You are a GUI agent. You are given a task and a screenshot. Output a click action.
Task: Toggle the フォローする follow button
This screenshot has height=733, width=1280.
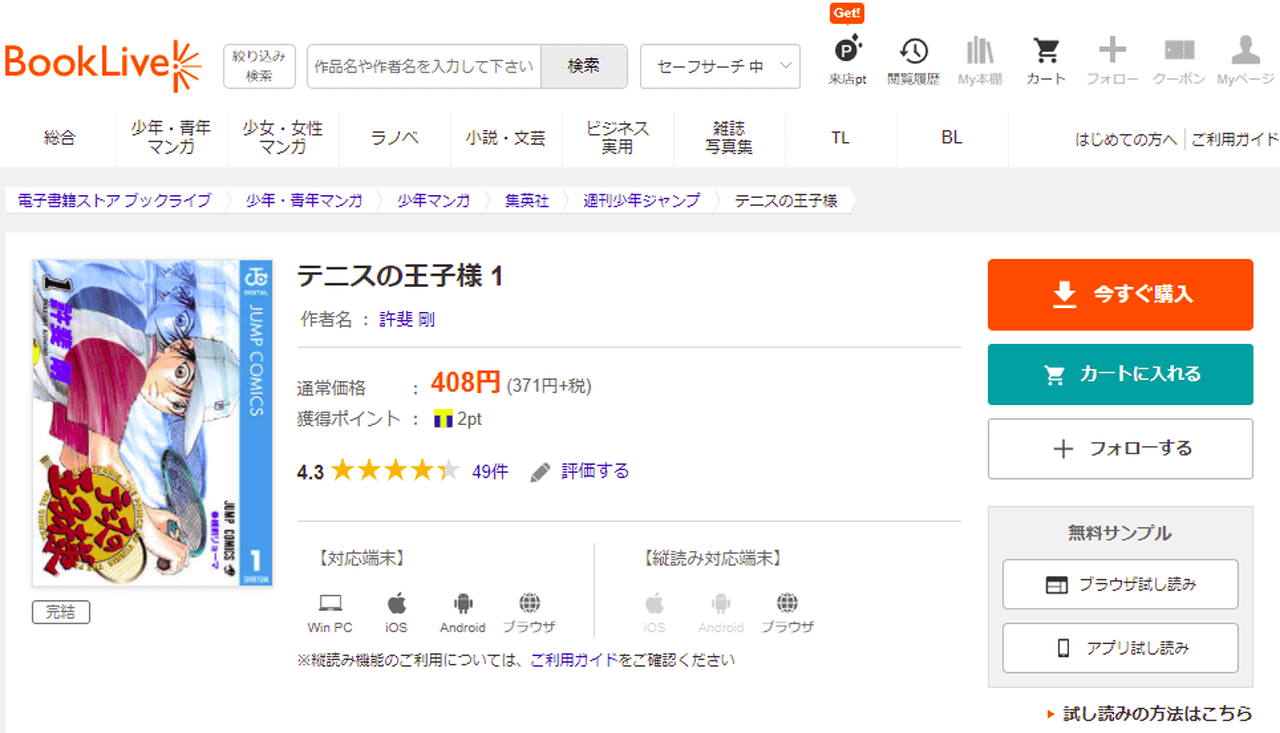(1120, 448)
